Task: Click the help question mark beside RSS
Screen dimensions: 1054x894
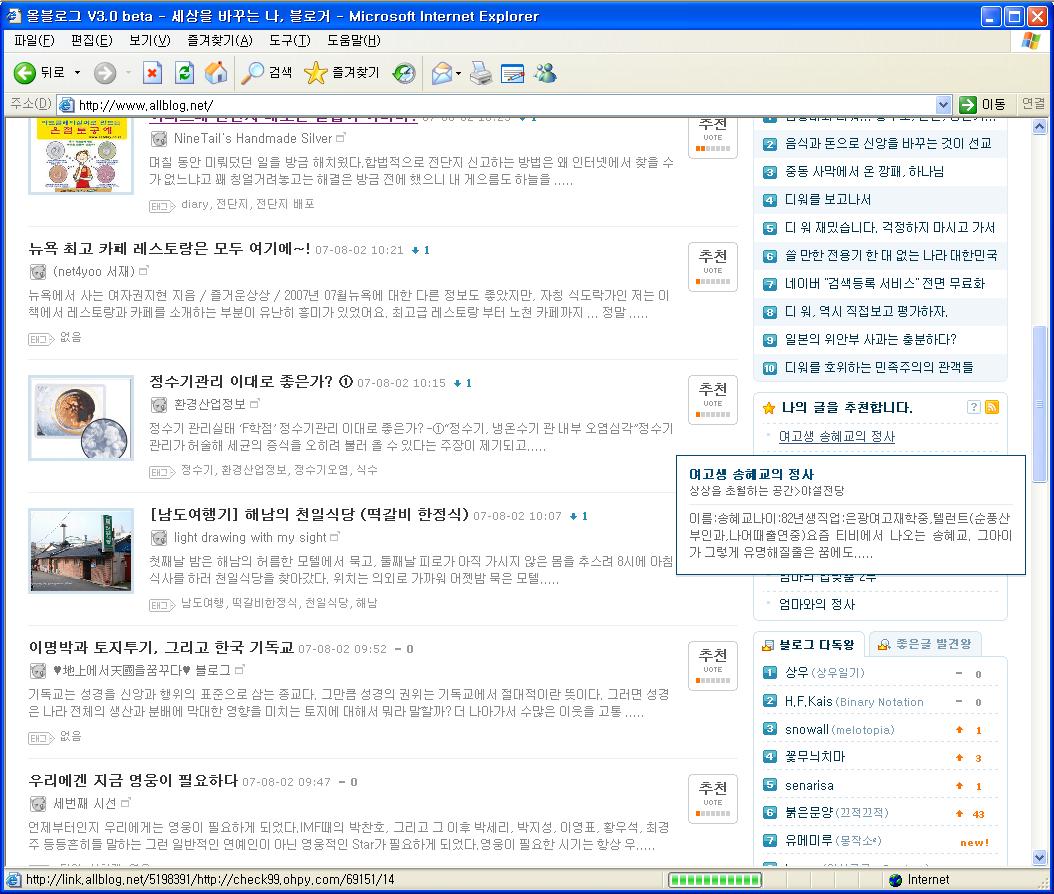Action: (x=973, y=407)
